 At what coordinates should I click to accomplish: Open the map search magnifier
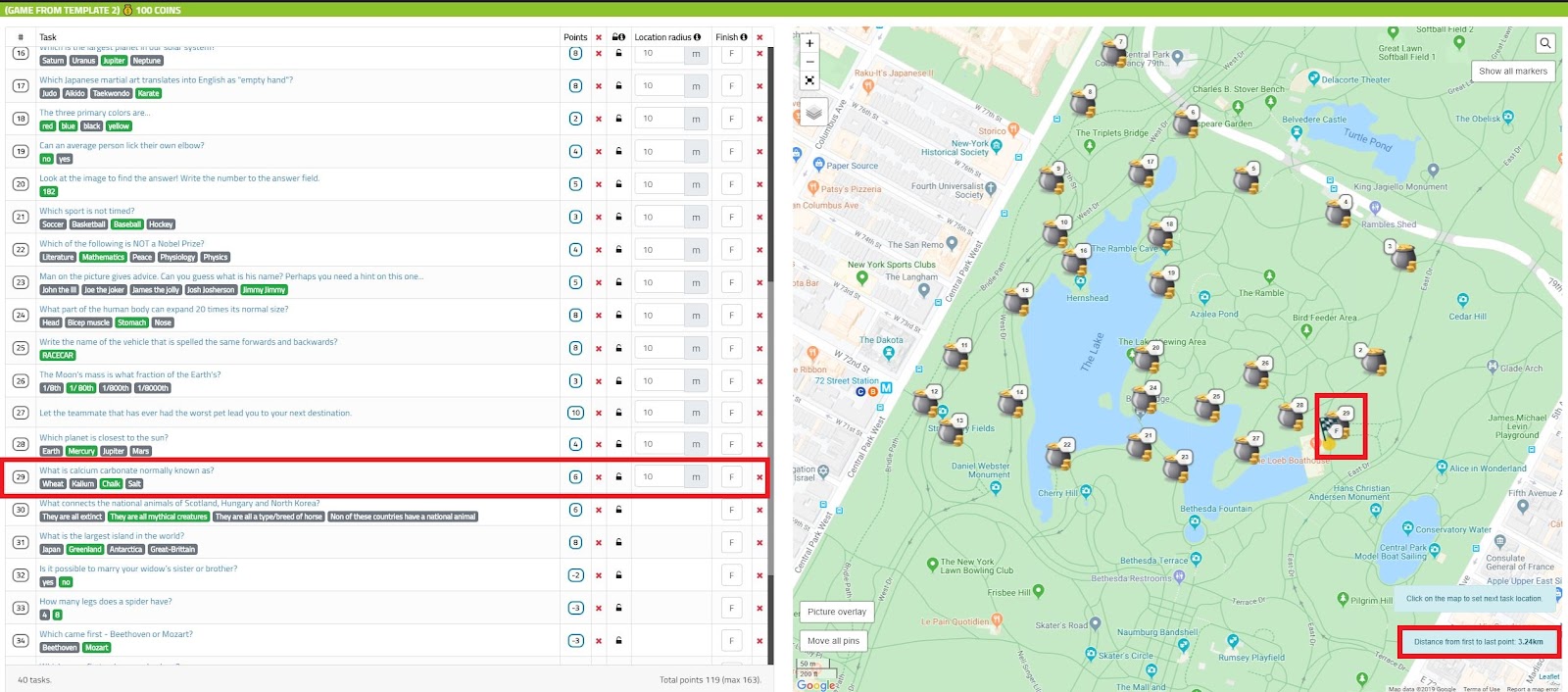coord(1545,43)
